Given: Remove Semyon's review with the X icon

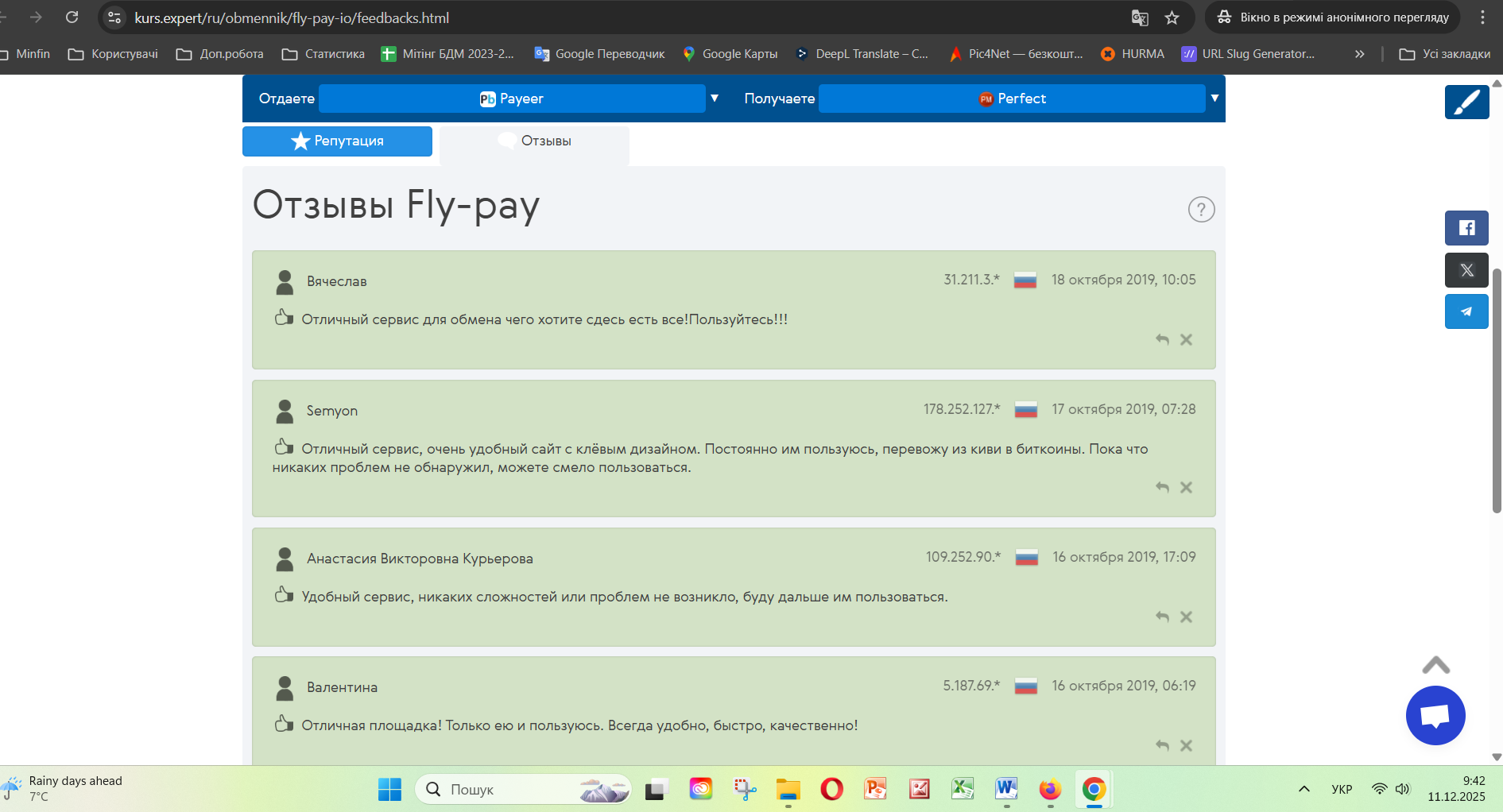Looking at the screenshot, I should coord(1186,487).
